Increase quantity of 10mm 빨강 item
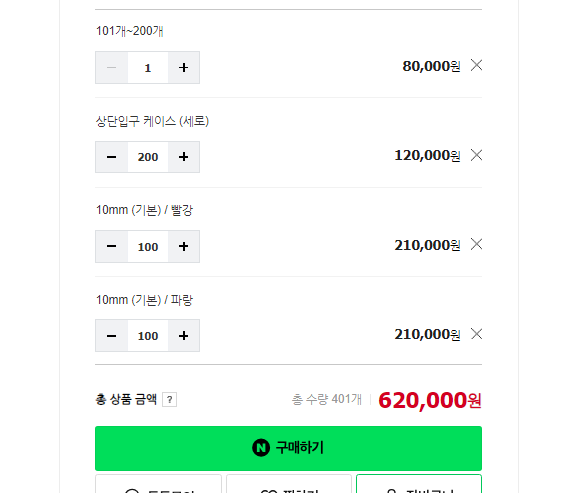The image size is (588, 493). [x=183, y=246]
